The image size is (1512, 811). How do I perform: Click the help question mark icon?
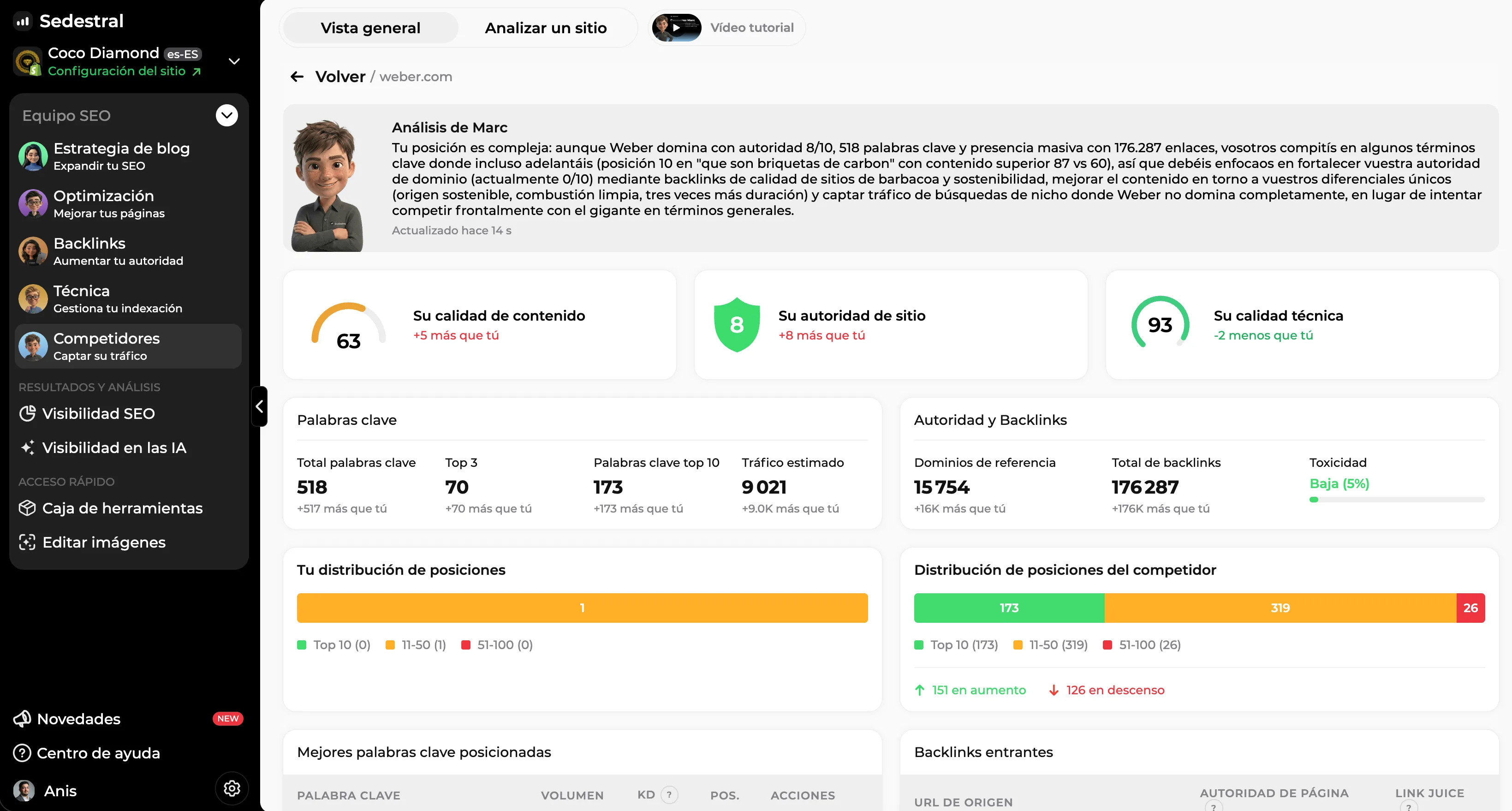[x=22, y=753]
